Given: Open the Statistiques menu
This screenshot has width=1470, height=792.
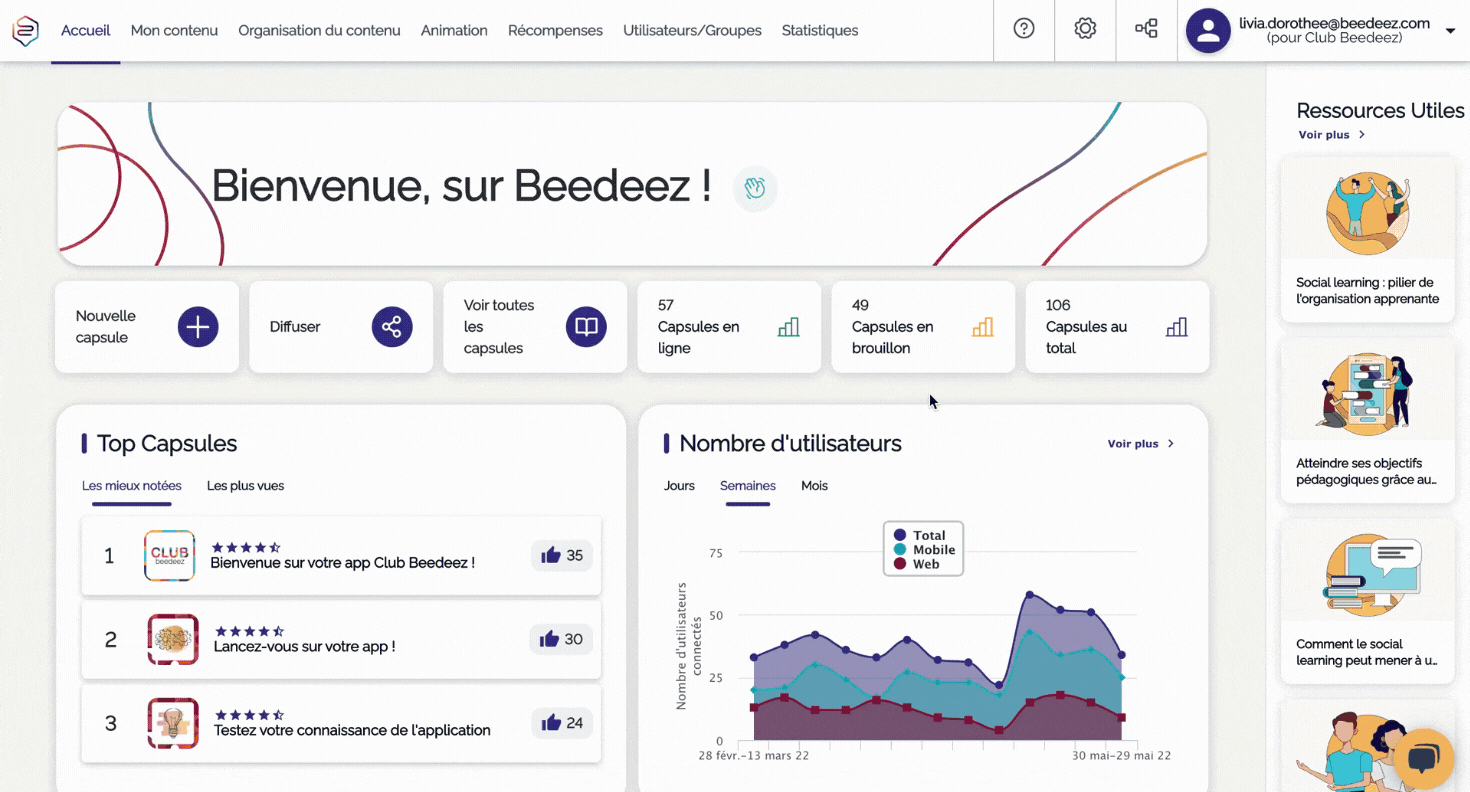Looking at the screenshot, I should tap(819, 31).
